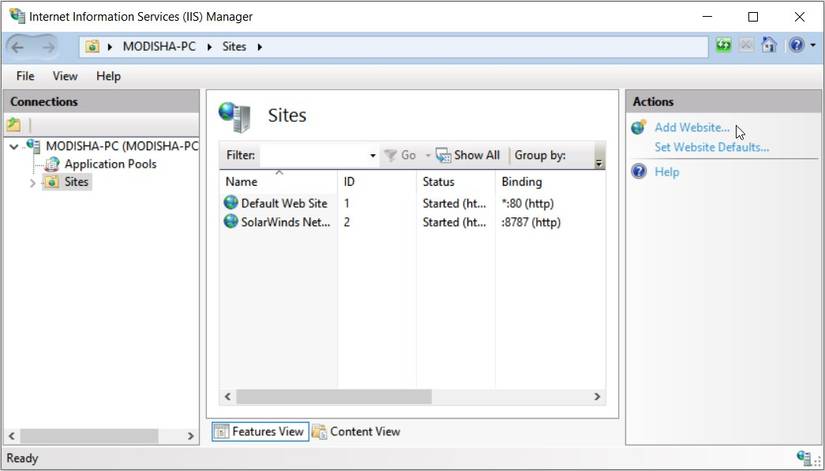Click the server icon in the address bar
This screenshot has width=825, height=471.
[x=92, y=47]
